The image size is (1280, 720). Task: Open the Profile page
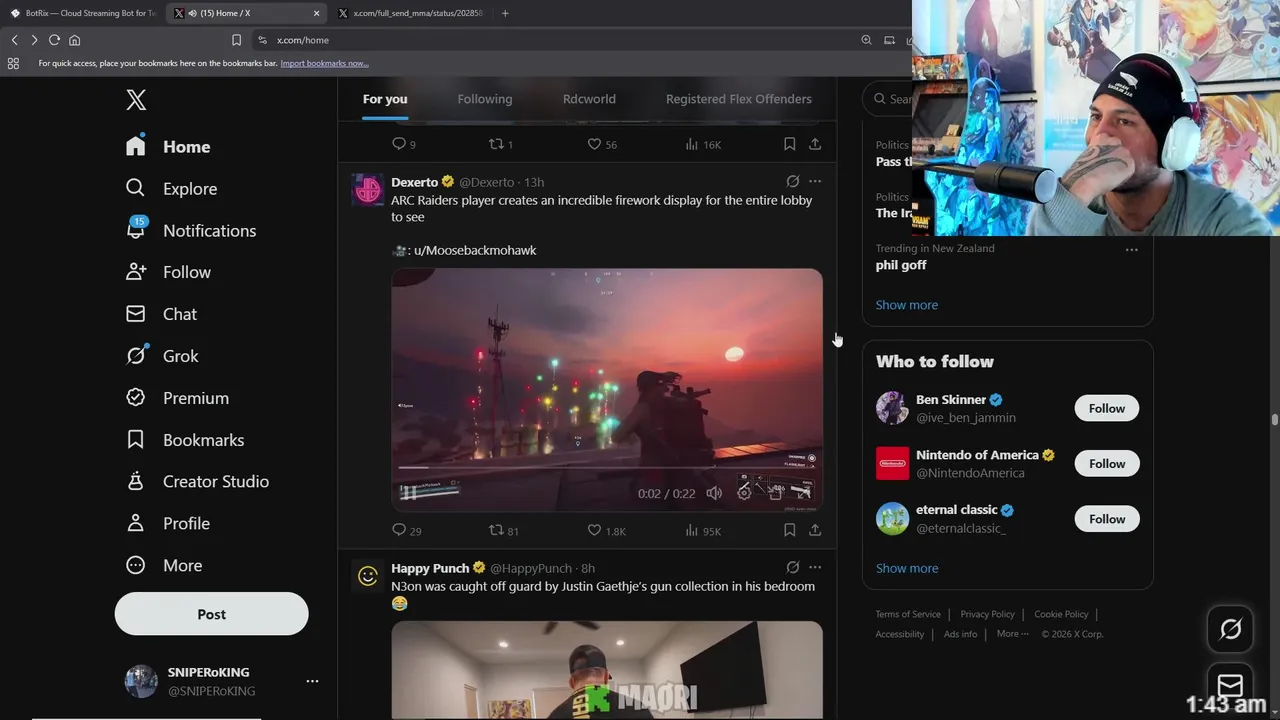(168, 523)
